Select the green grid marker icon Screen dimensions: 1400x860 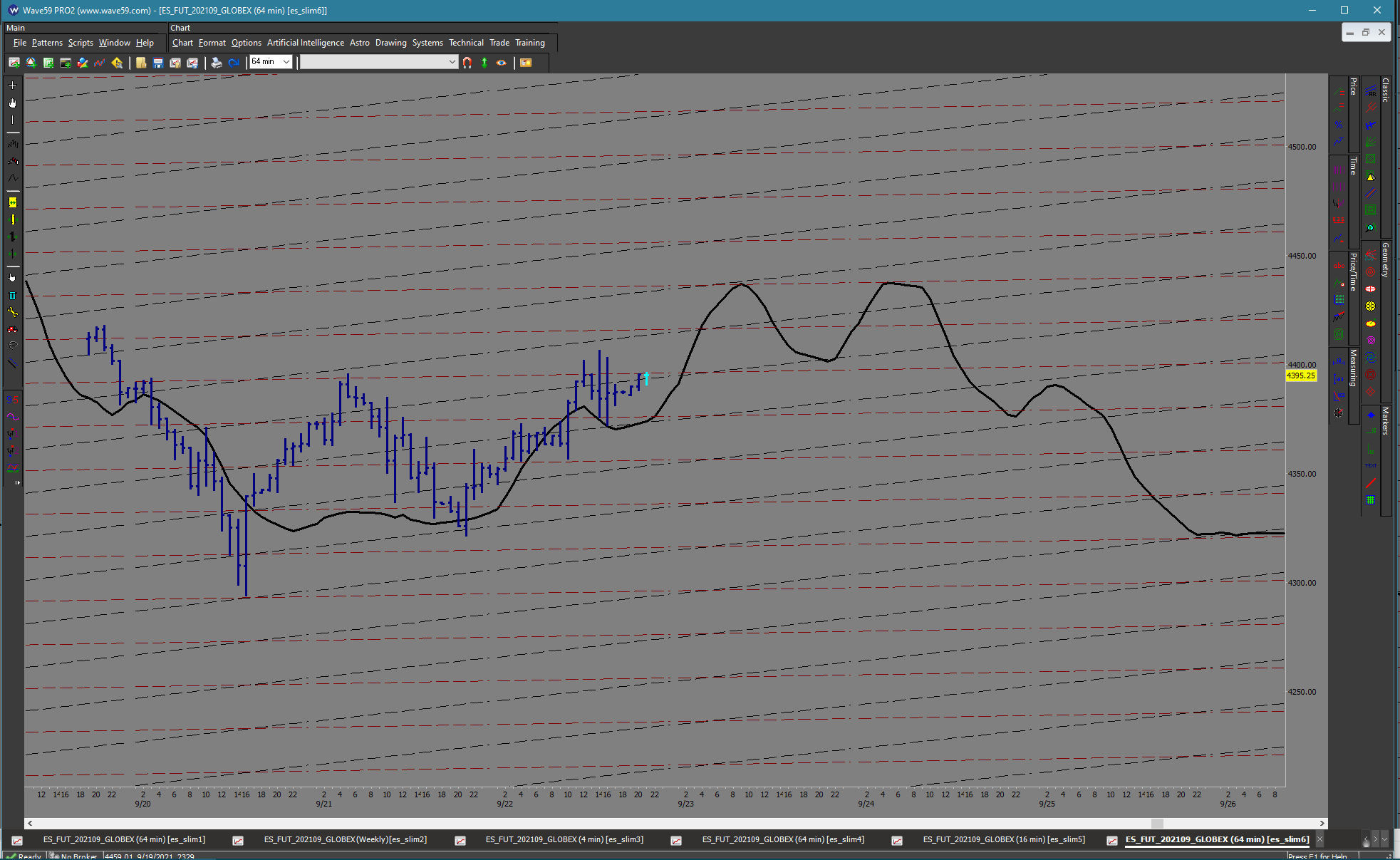point(1371,500)
